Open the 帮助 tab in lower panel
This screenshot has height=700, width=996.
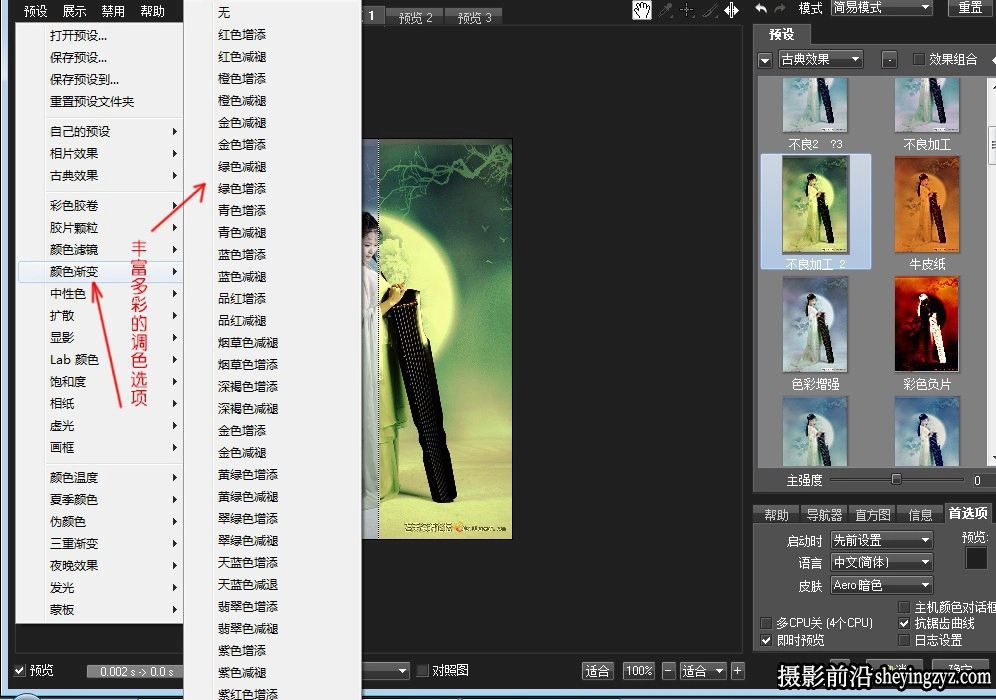pos(776,515)
